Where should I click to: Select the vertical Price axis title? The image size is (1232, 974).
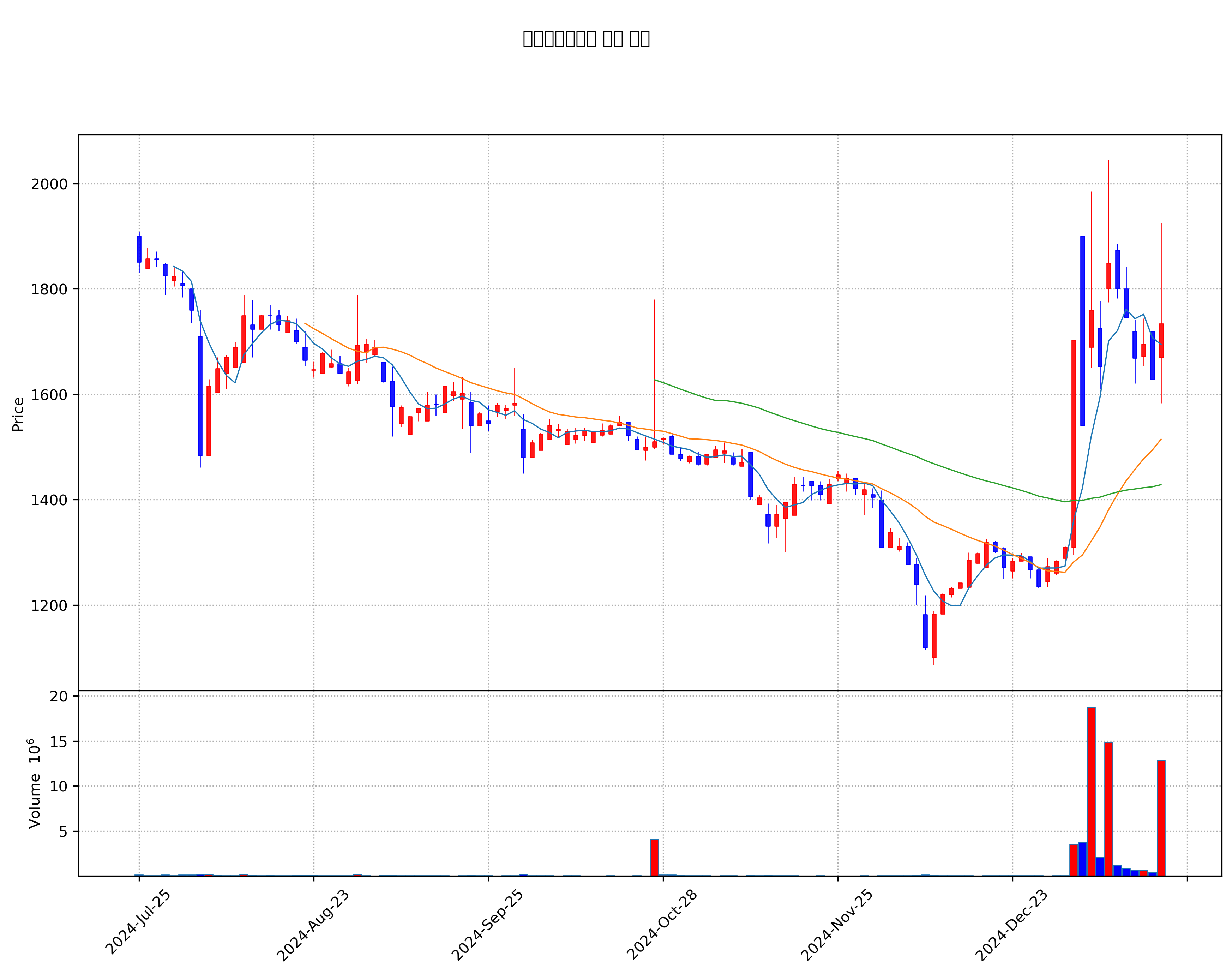point(18,414)
